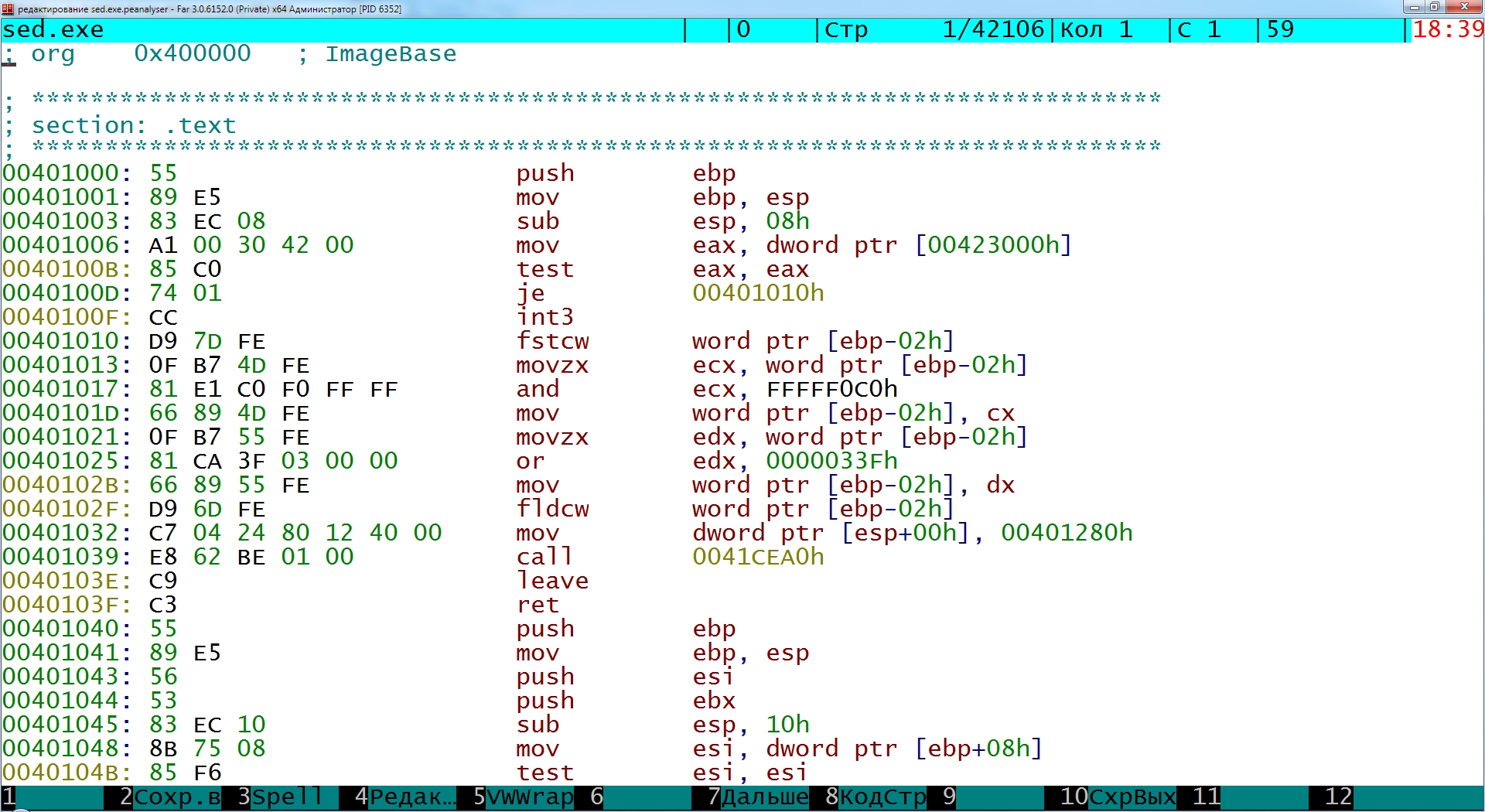Click the 'push ebx' instruction
Image resolution: width=1485 pixels, height=812 pixels.
(626, 701)
